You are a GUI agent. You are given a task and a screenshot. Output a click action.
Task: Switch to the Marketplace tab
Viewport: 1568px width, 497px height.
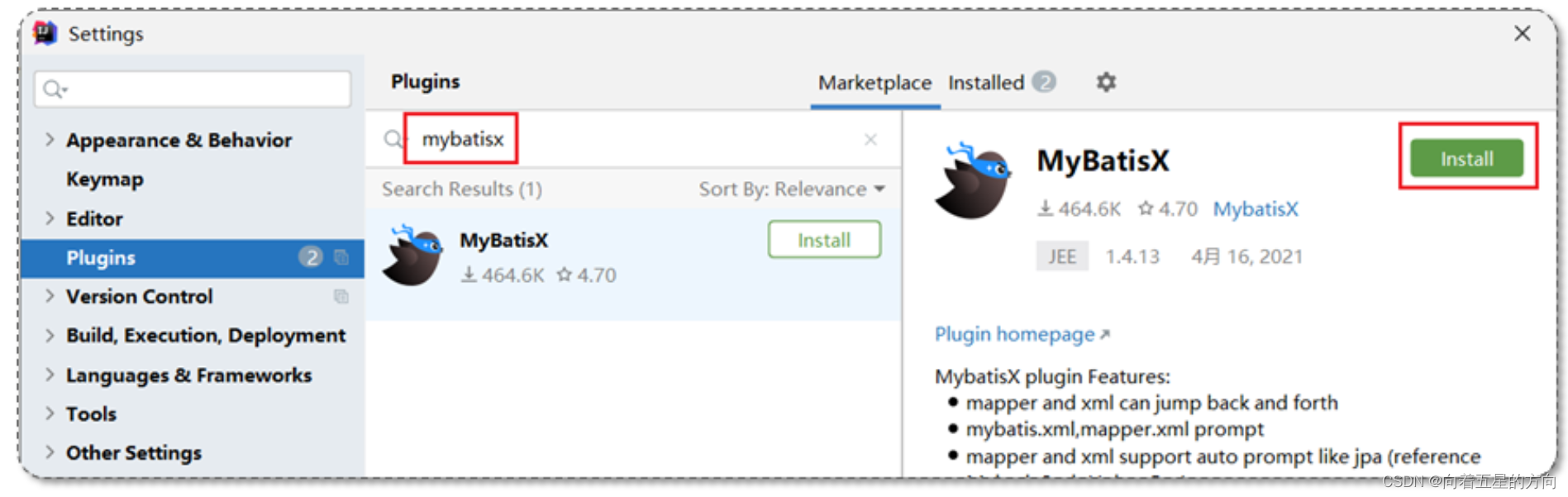click(x=875, y=83)
